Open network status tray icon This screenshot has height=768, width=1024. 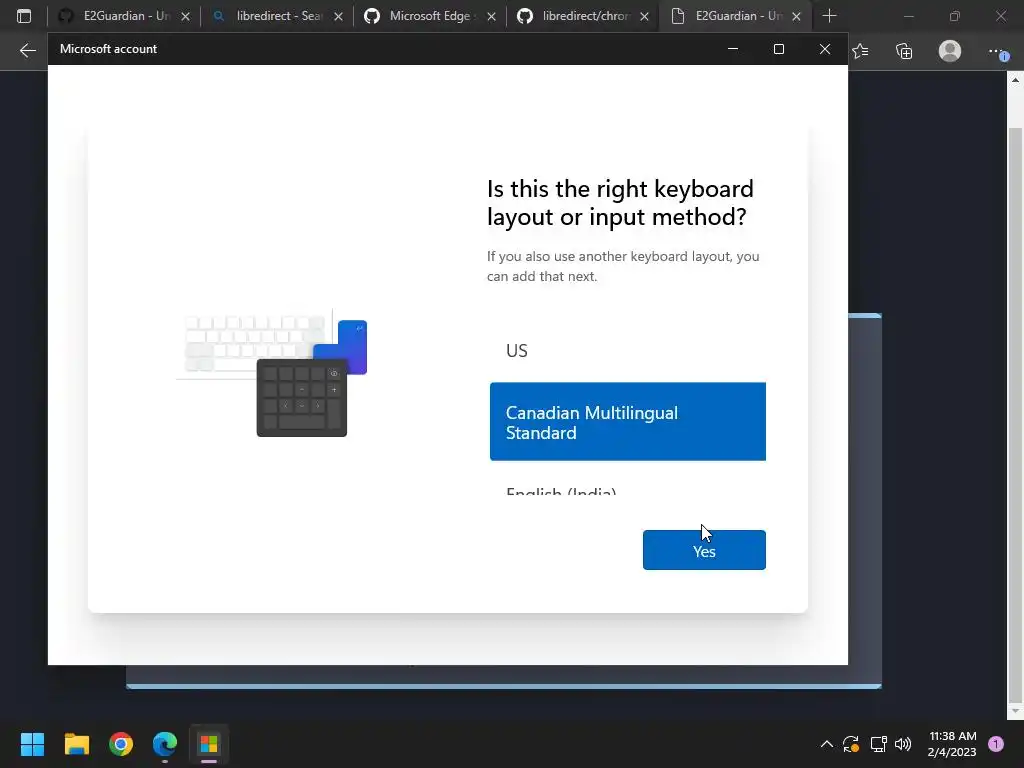[878, 744]
